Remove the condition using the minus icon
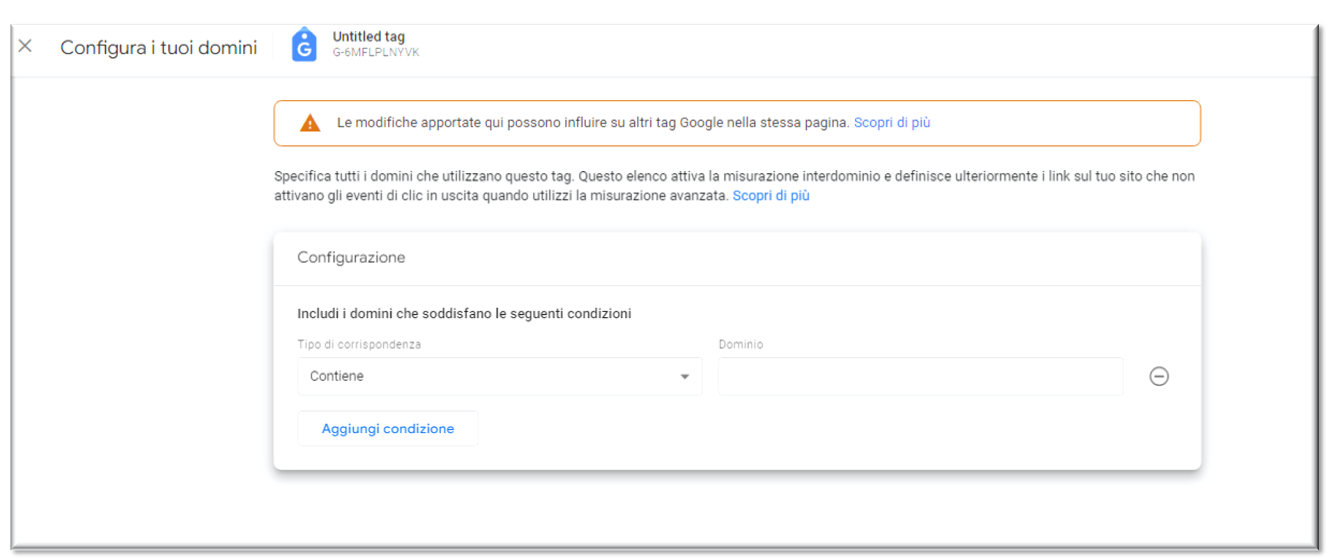The width and height of the screenshot is (1333, 559). click(1159, 376)
